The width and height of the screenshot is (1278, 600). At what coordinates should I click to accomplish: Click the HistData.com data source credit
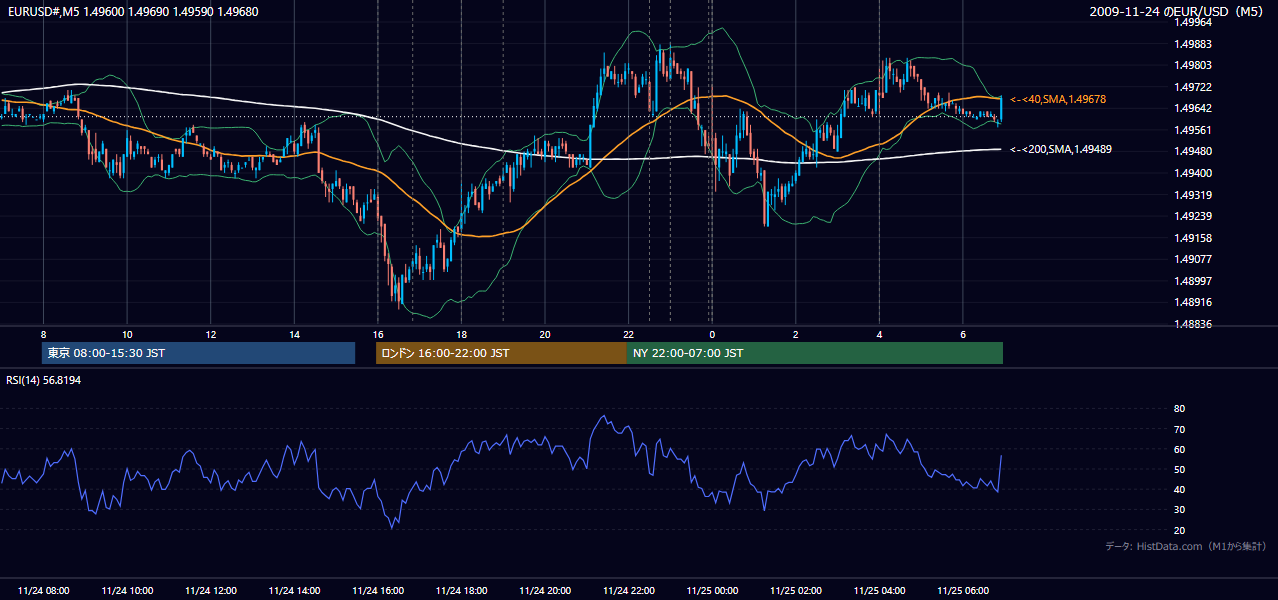[1186, 546]
